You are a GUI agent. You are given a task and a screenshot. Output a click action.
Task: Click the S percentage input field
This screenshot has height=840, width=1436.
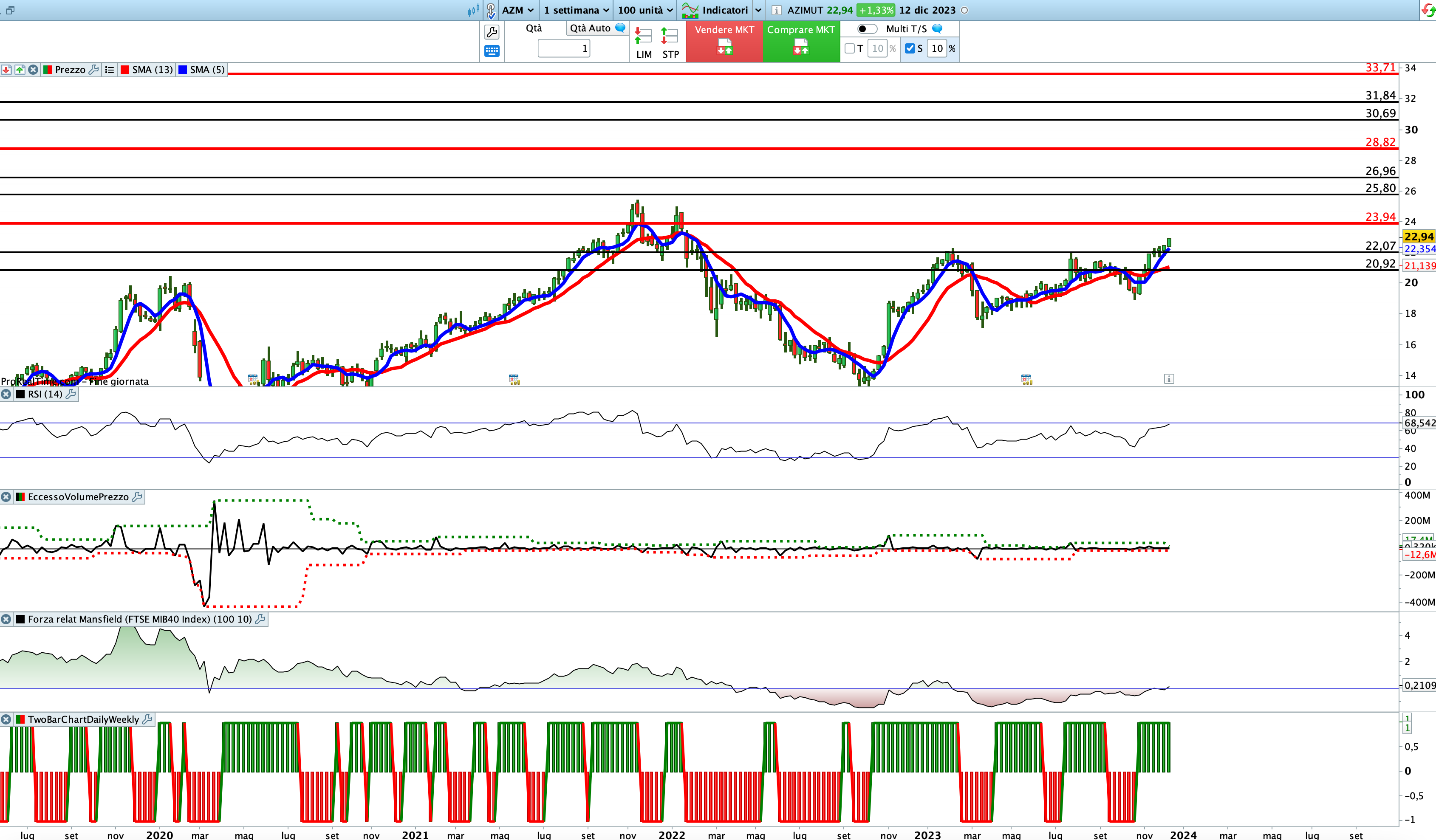tap(937, 48)
